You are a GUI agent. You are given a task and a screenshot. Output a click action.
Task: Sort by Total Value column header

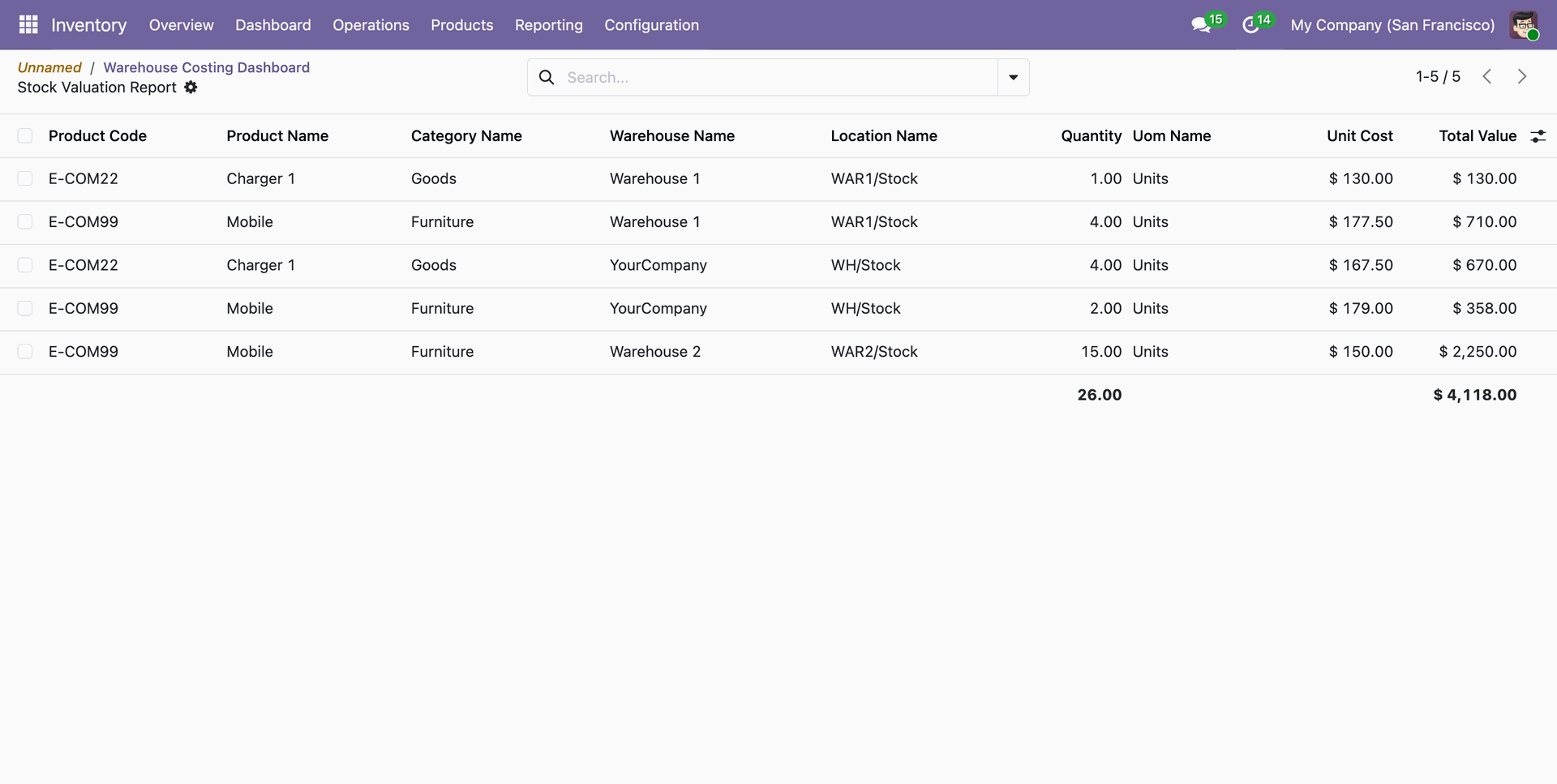point(1478,135)
